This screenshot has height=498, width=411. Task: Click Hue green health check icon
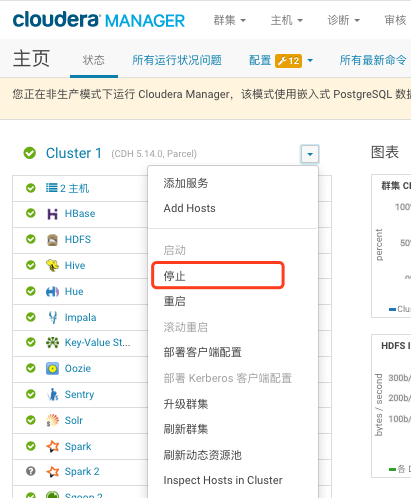click(31, 291)
